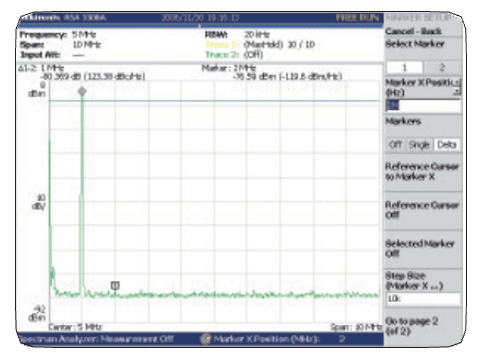The width and height of the screenshot is (484, 360).
Task: Select marker 2 in Select Marker
Action: click(442, 68)
